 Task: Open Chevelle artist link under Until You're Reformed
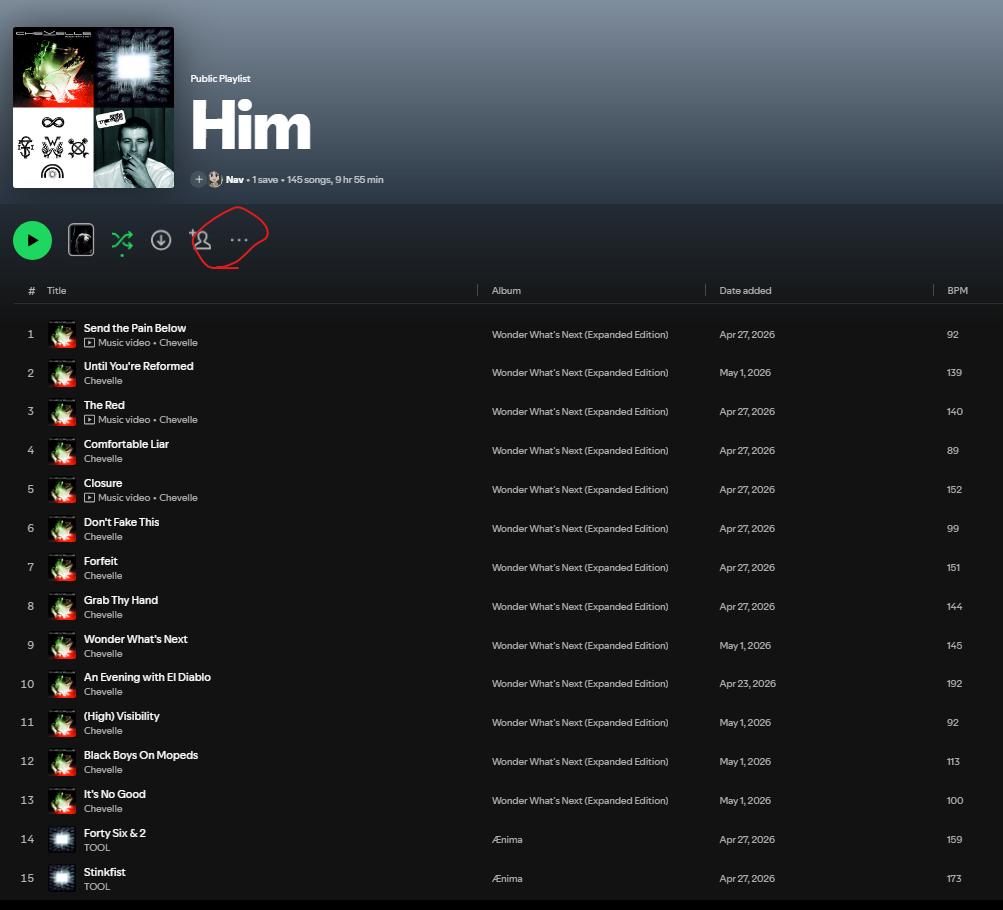(103, 381)
